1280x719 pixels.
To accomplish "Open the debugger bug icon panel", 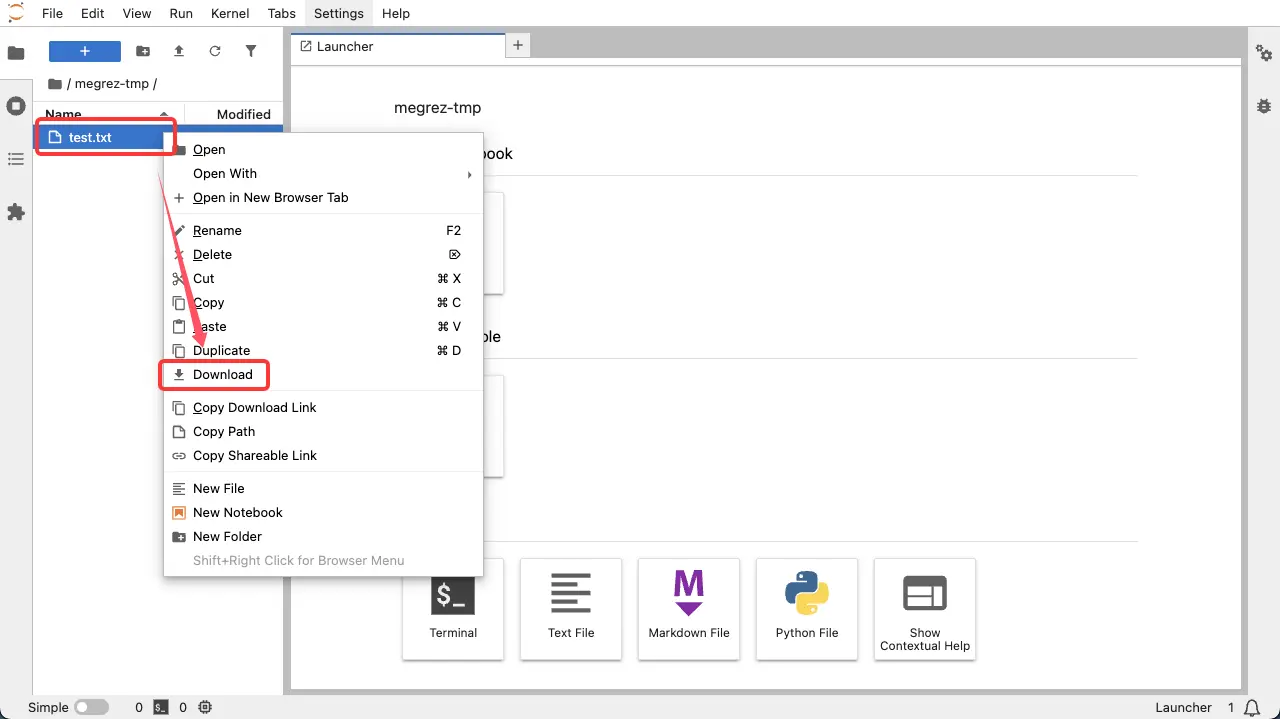I will 1263,105.
